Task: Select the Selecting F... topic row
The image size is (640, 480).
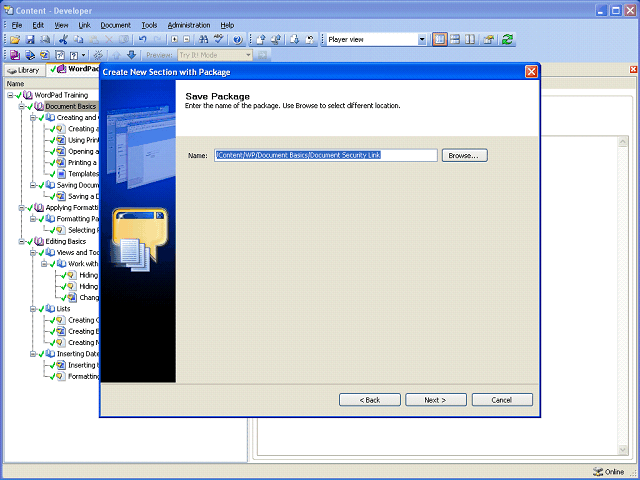Action: pyautogui.click(x=83, y=230)
